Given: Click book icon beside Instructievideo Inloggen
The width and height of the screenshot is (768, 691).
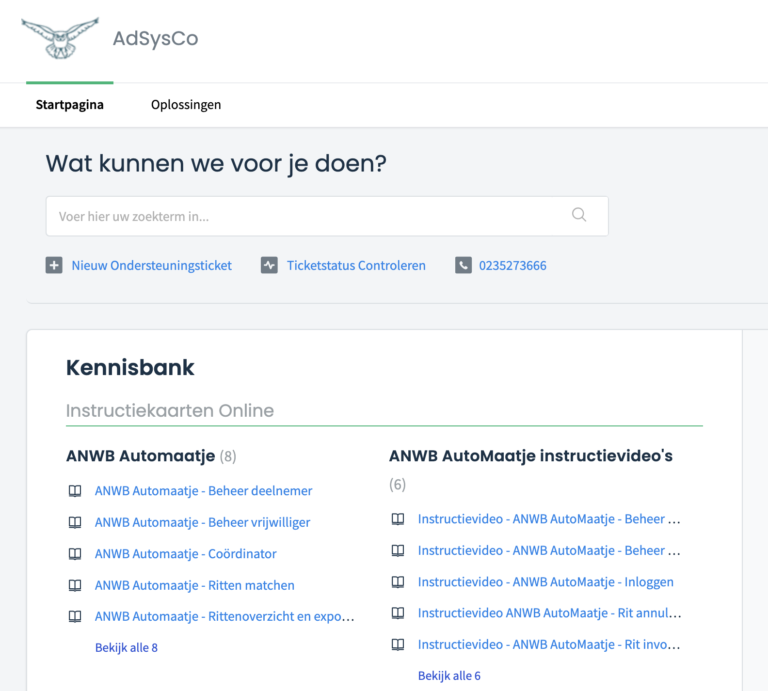Looking at the screenshot, I should point(398,582).
